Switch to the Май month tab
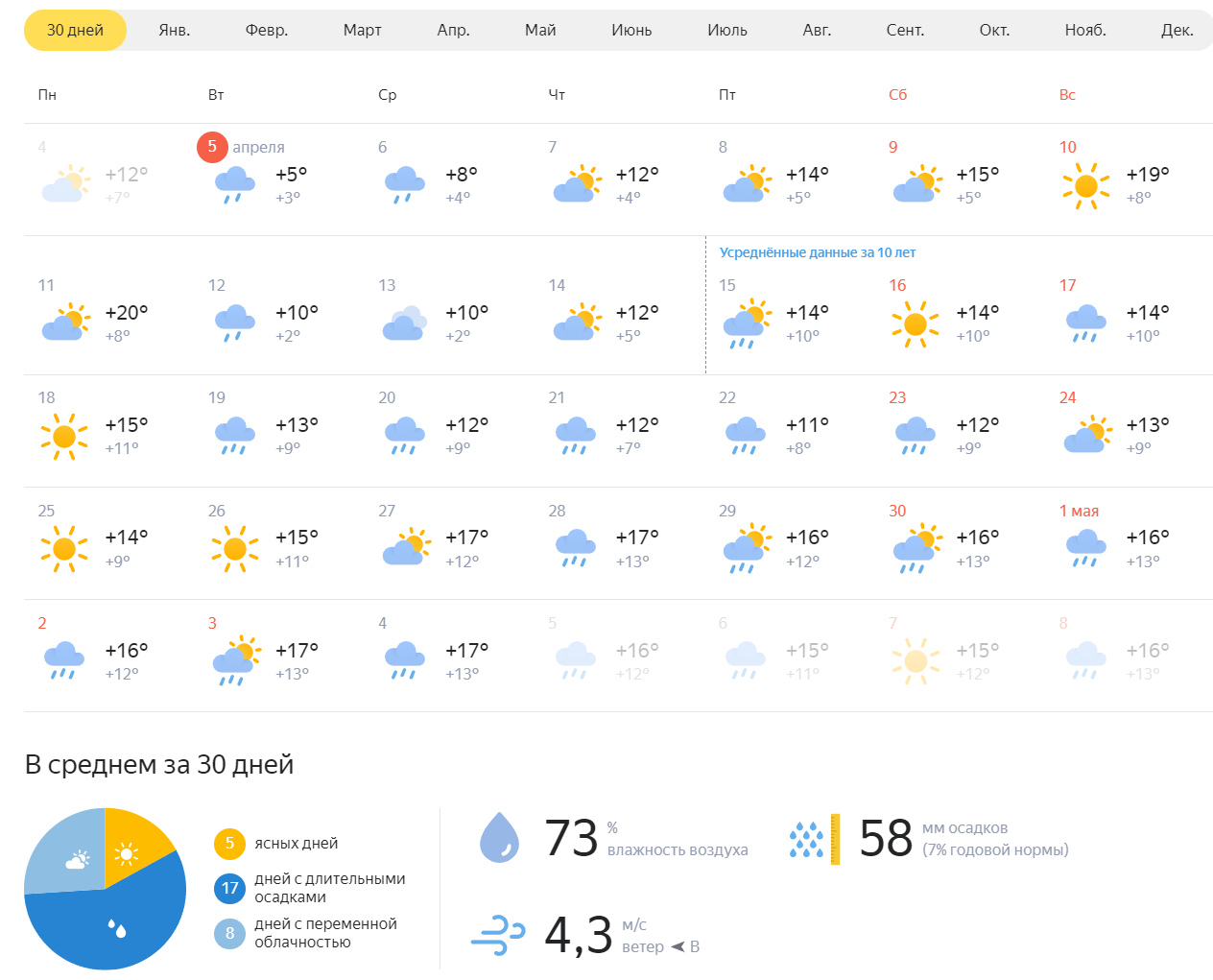 [x=540, y=30]
